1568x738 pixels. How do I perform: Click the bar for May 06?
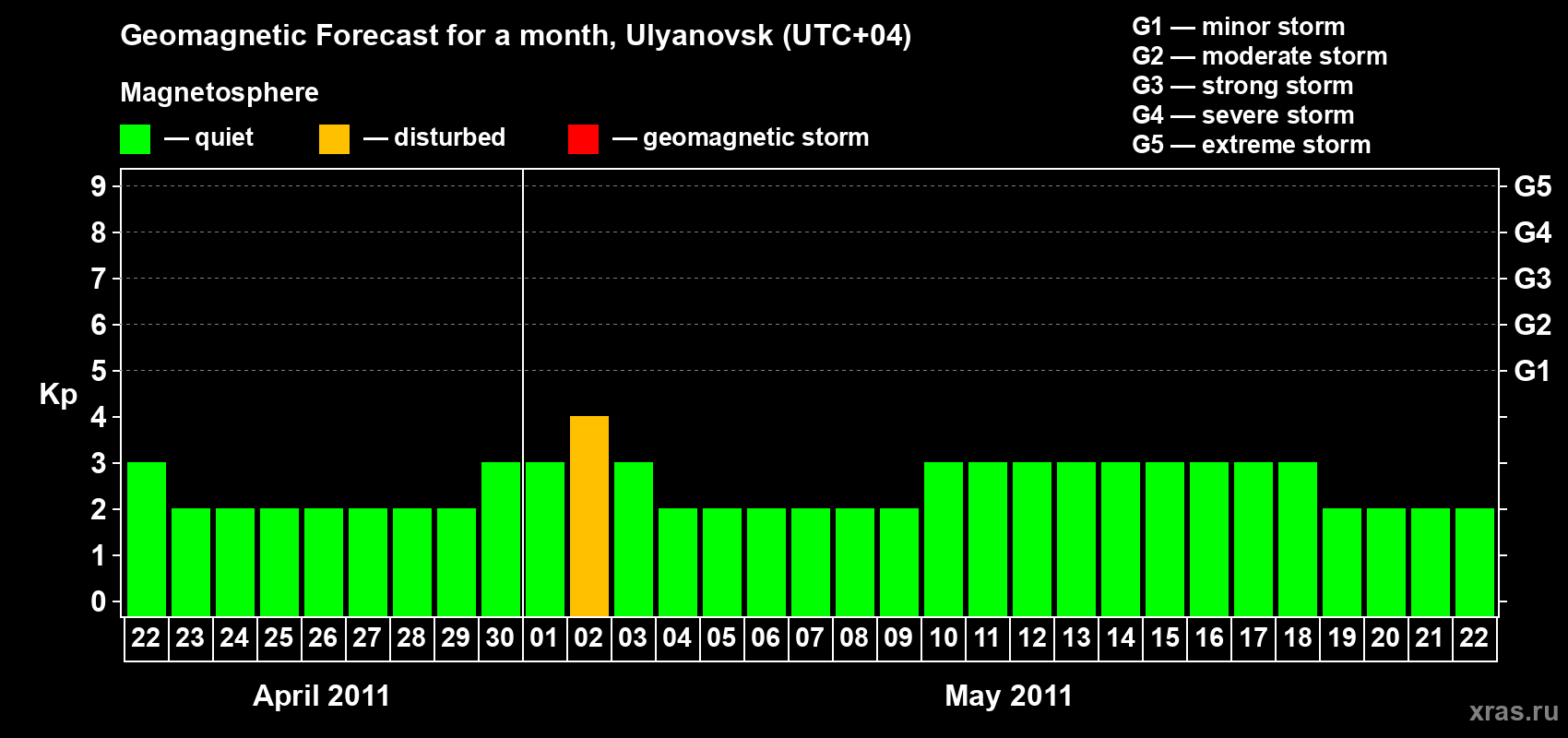pos(766,562)
